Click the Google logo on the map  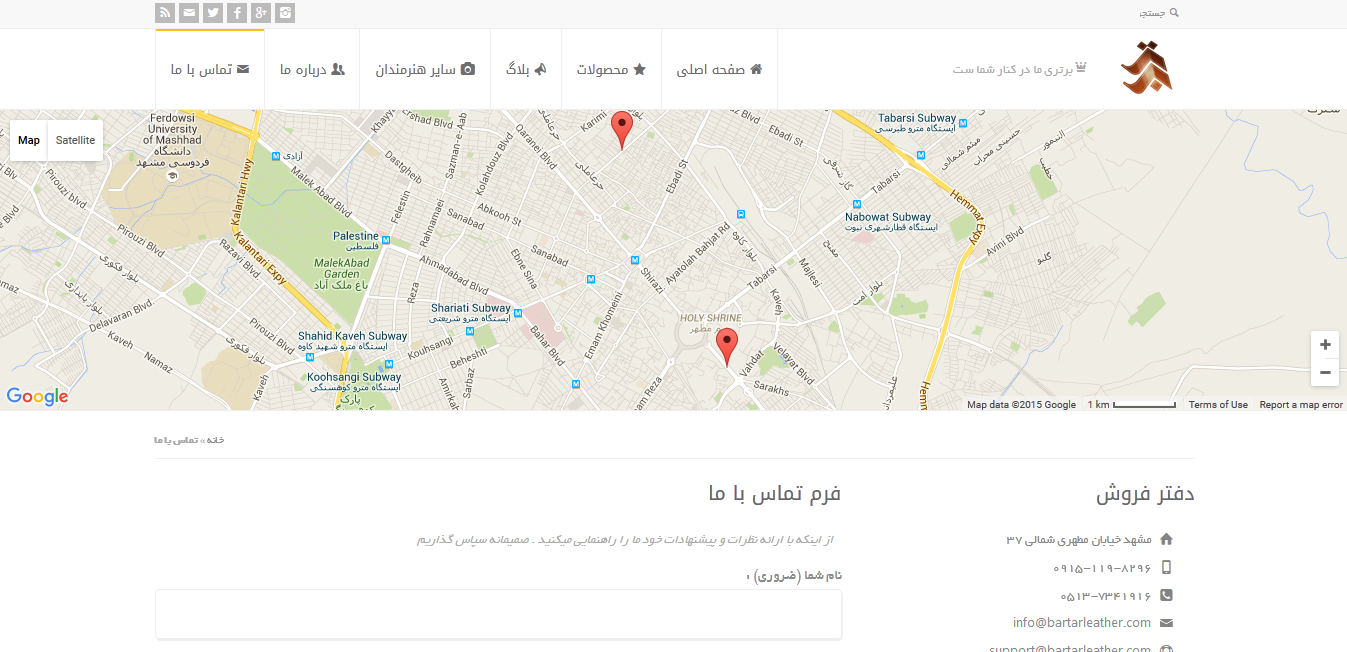[38, 396]
